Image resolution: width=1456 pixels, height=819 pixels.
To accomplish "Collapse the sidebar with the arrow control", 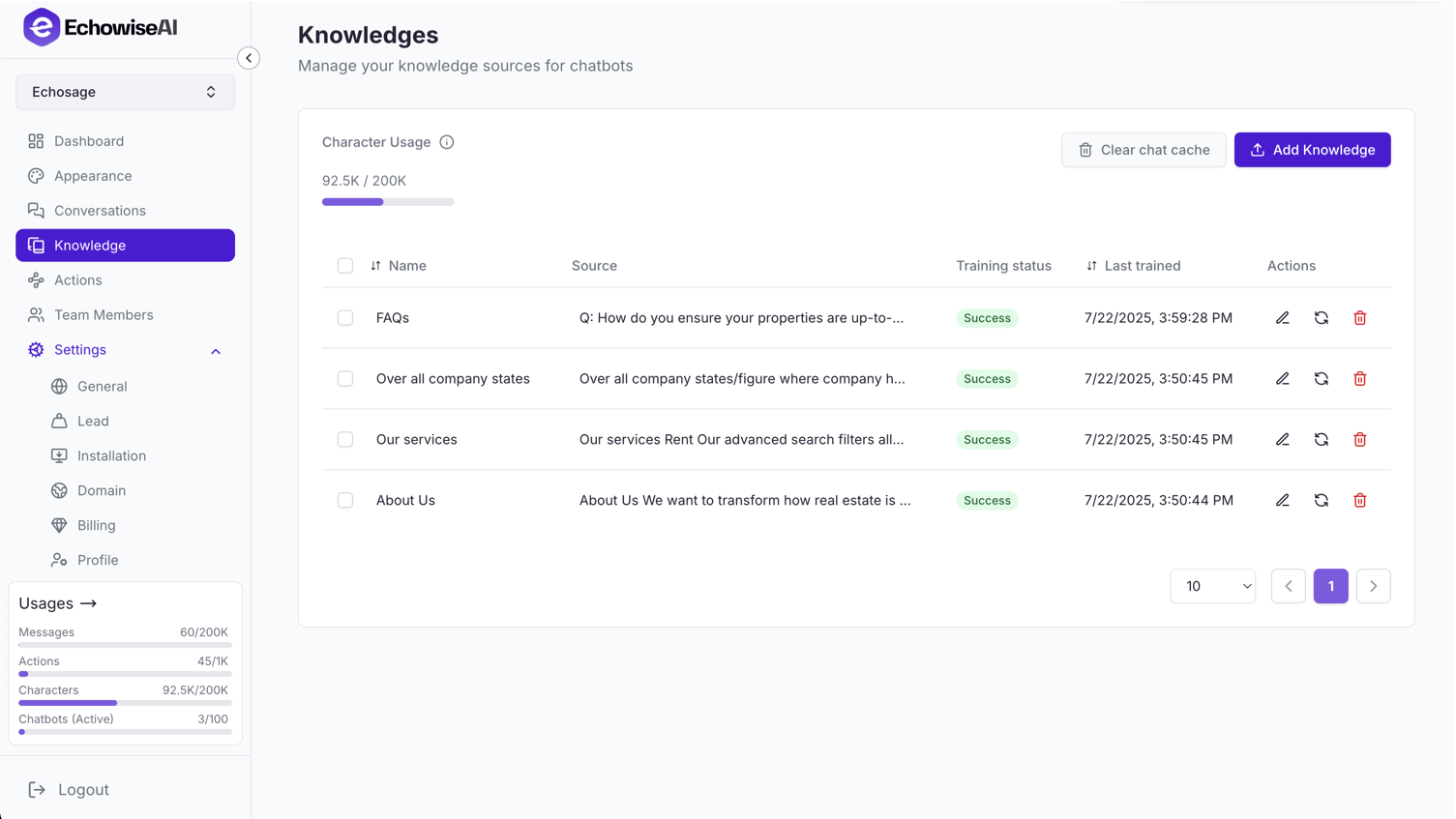I will (x=249, y=58).
